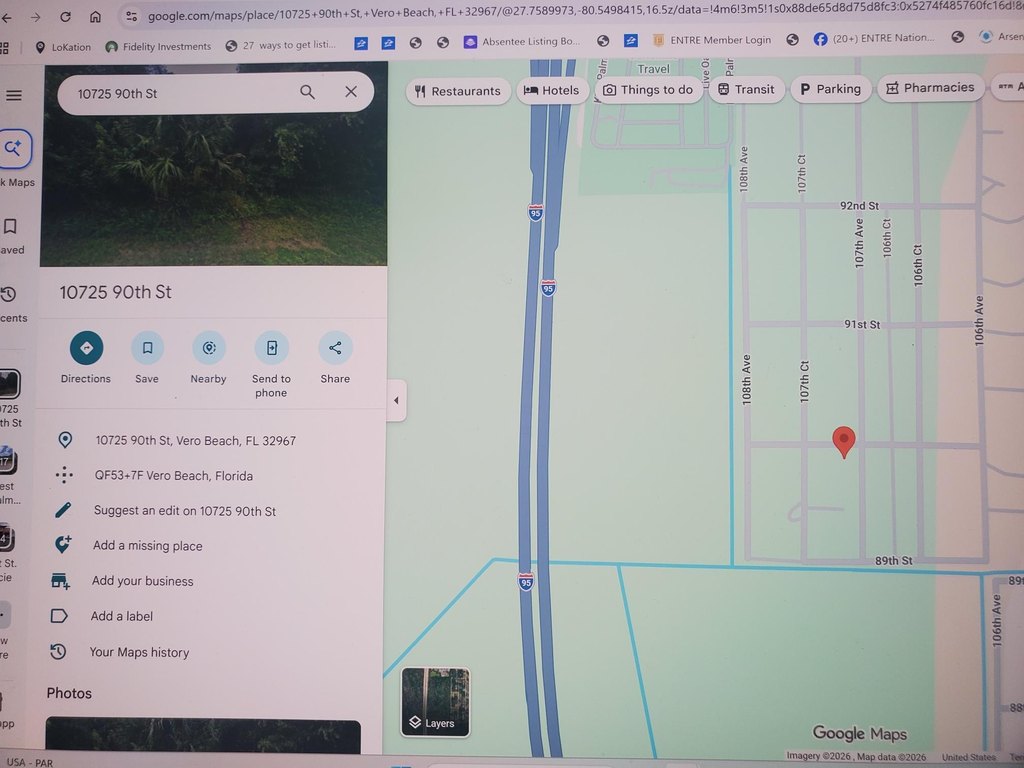Send the location to phone
Image resolution: width=1024 pixels, height=768 pixels.
(272, 348)
